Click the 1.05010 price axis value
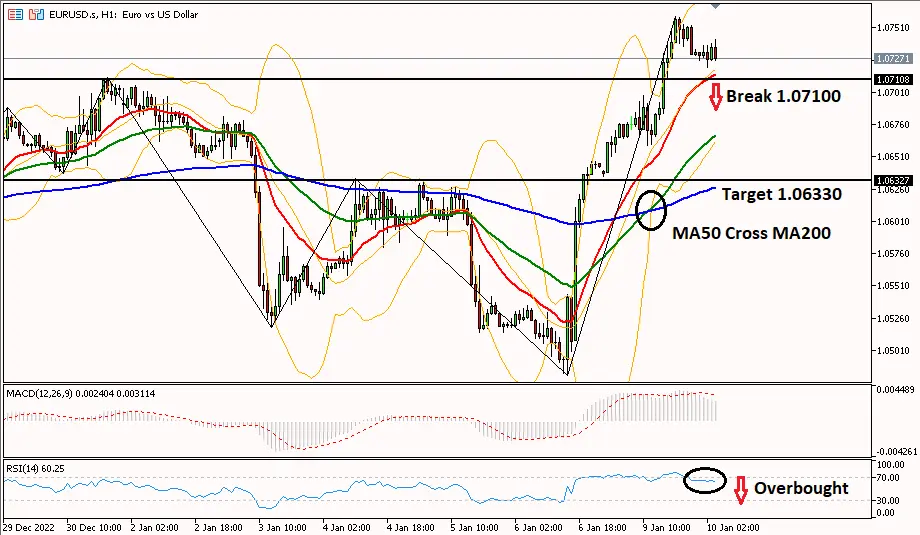 click(892, 351)
